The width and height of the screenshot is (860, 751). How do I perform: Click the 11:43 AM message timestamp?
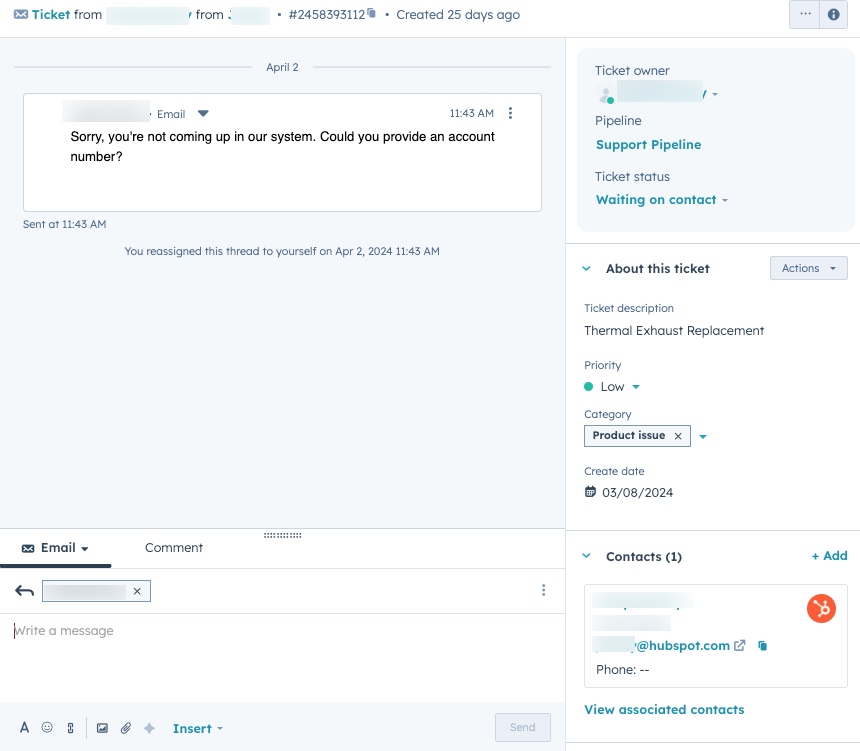click(471, 114)
